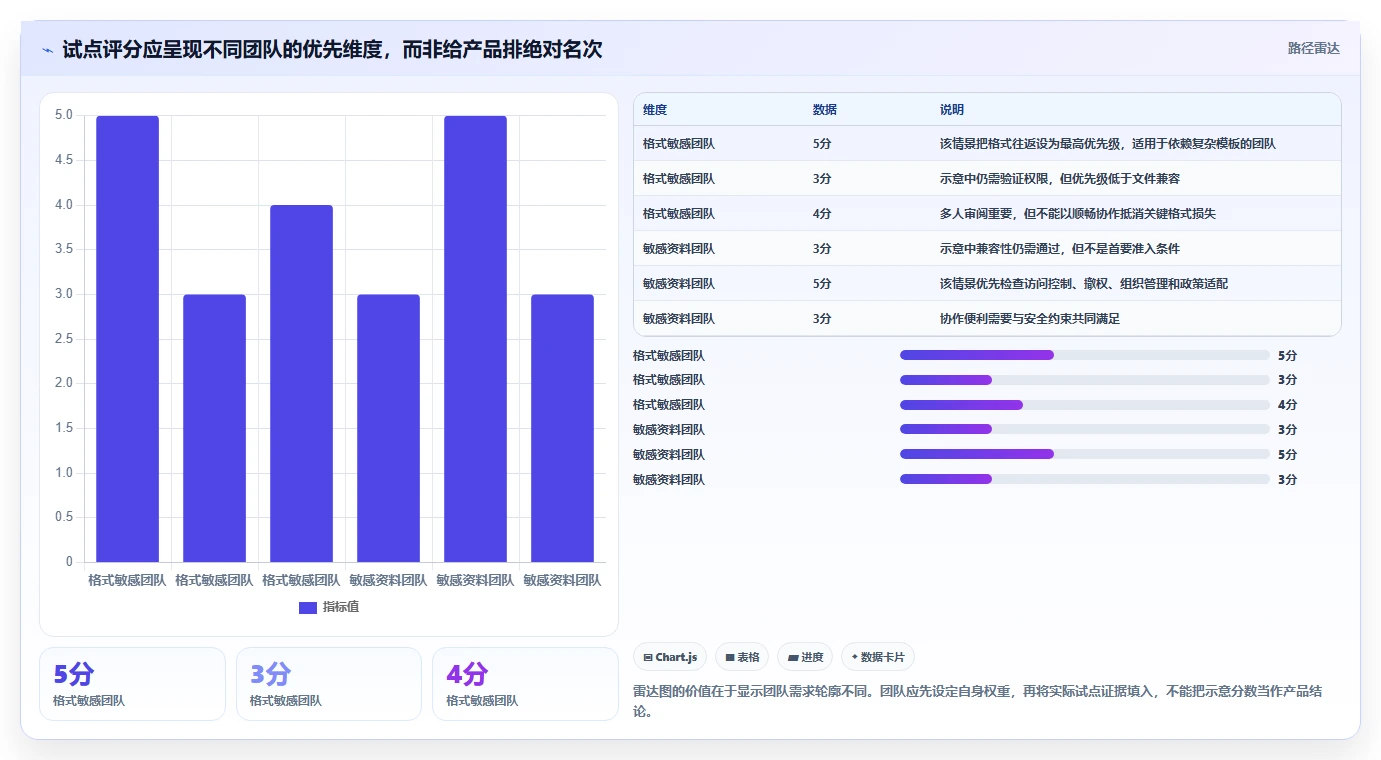The image size is (1381, 760).
Task: Open the 5分 格式敏感团队 stat card
Action: [x=132, y=684]
